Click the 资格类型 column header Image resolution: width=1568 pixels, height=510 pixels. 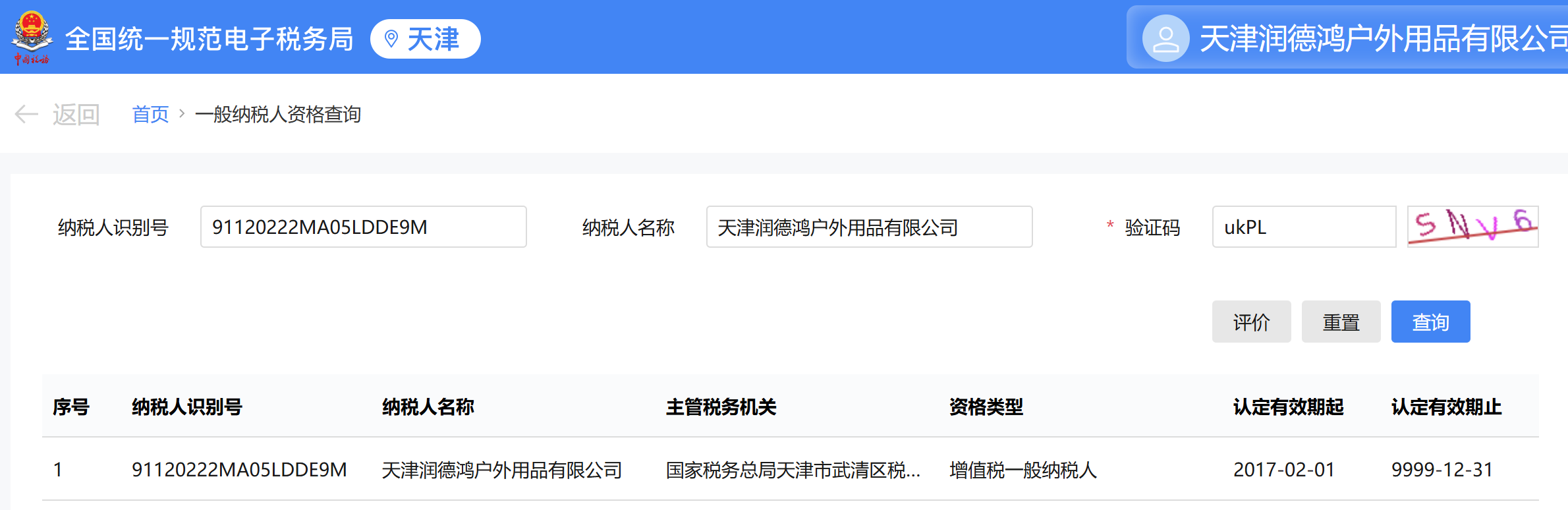click(986, 407)
